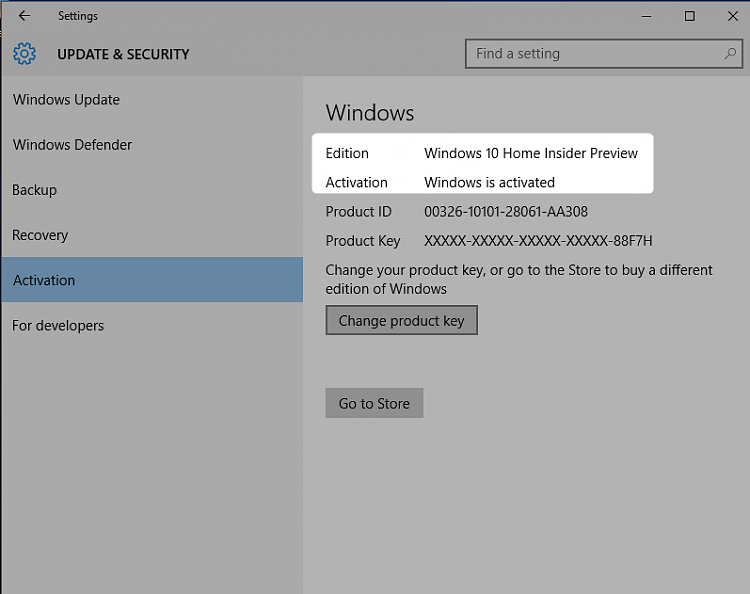This screenshot has width=750, height=594.
Task: Select Backup in the sidebar
Action: tap(152, 190)
